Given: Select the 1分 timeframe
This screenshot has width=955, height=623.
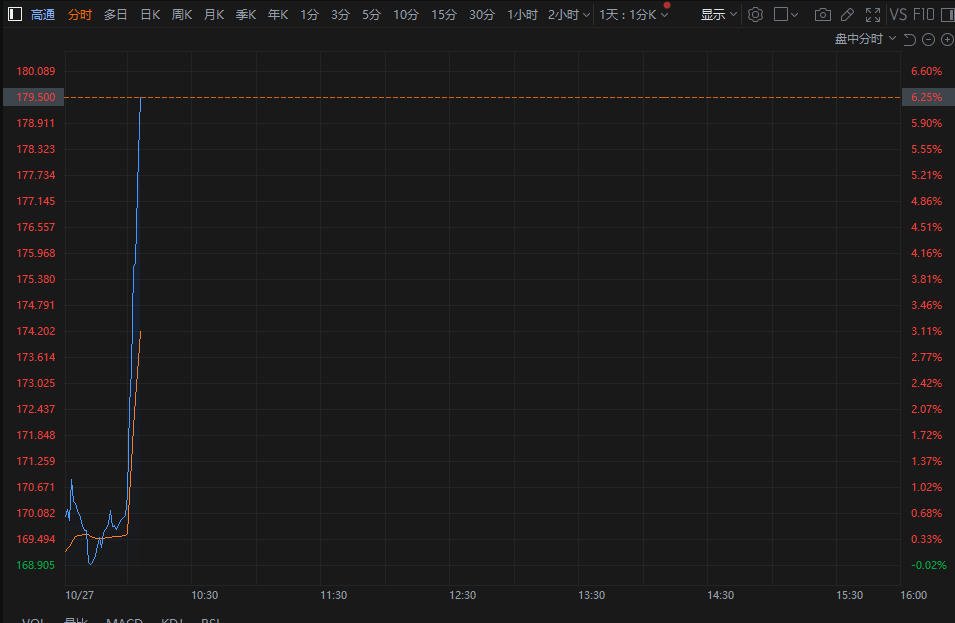Looking at the screenshot, I should 309,14.
